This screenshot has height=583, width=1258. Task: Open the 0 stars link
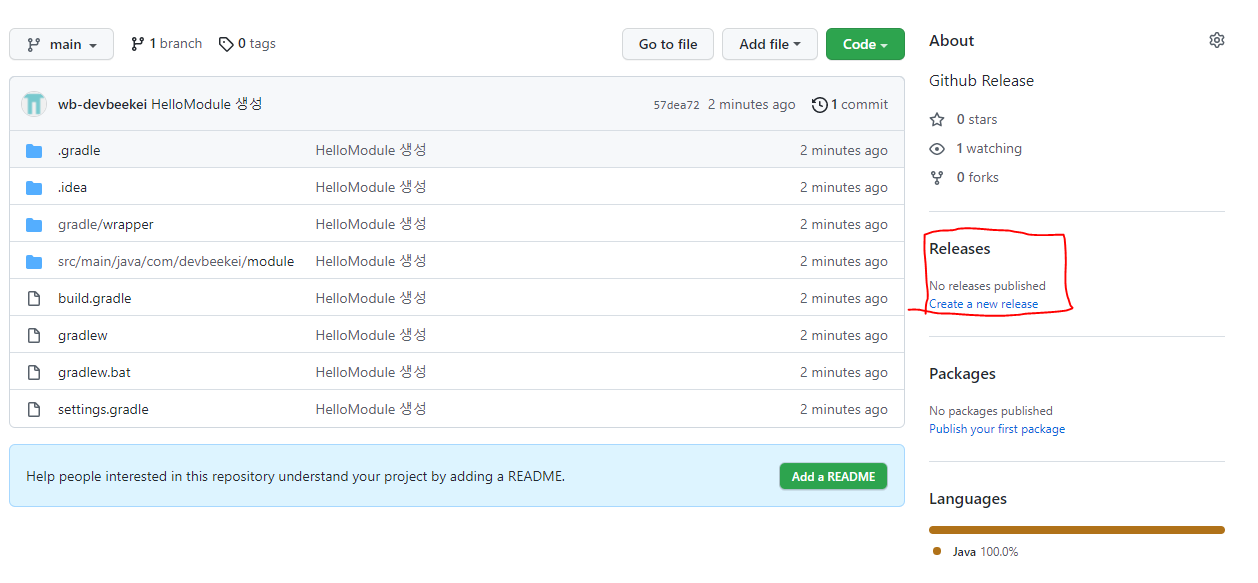click(976, 119)
